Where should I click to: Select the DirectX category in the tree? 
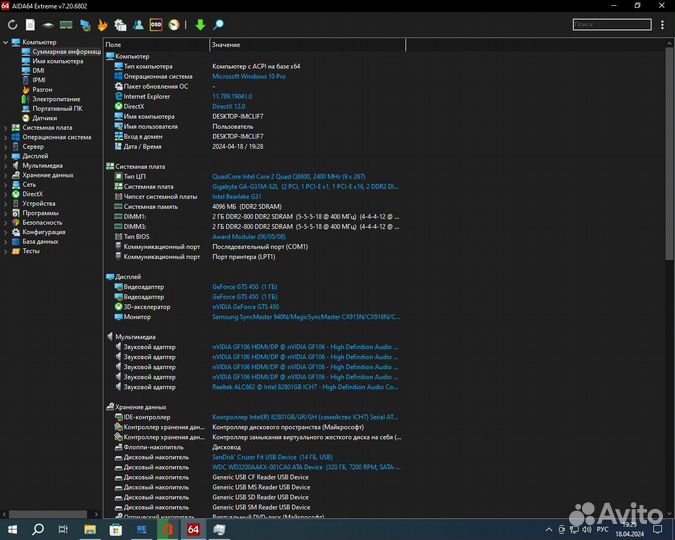(28, 194)
